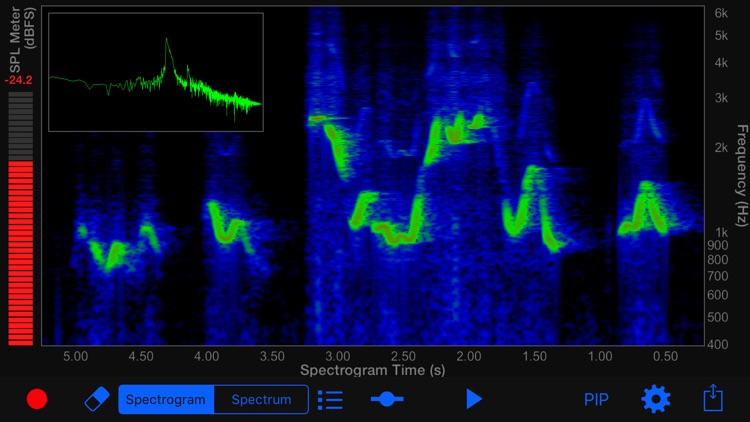Select the 6k frequency axis tick

[x=721, y=13]
